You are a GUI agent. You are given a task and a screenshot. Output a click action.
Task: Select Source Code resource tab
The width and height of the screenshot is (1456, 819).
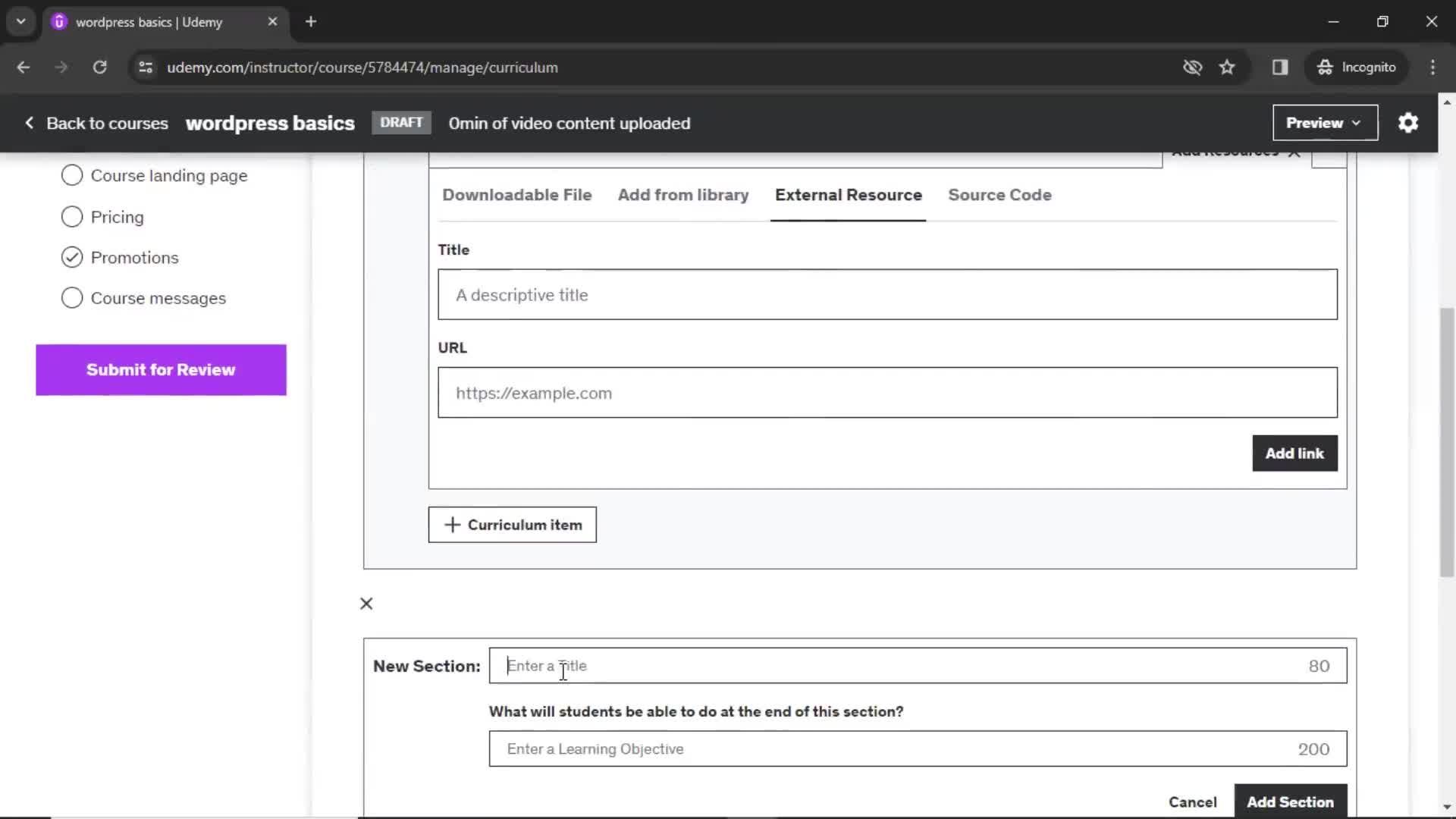coord(1000,194)
